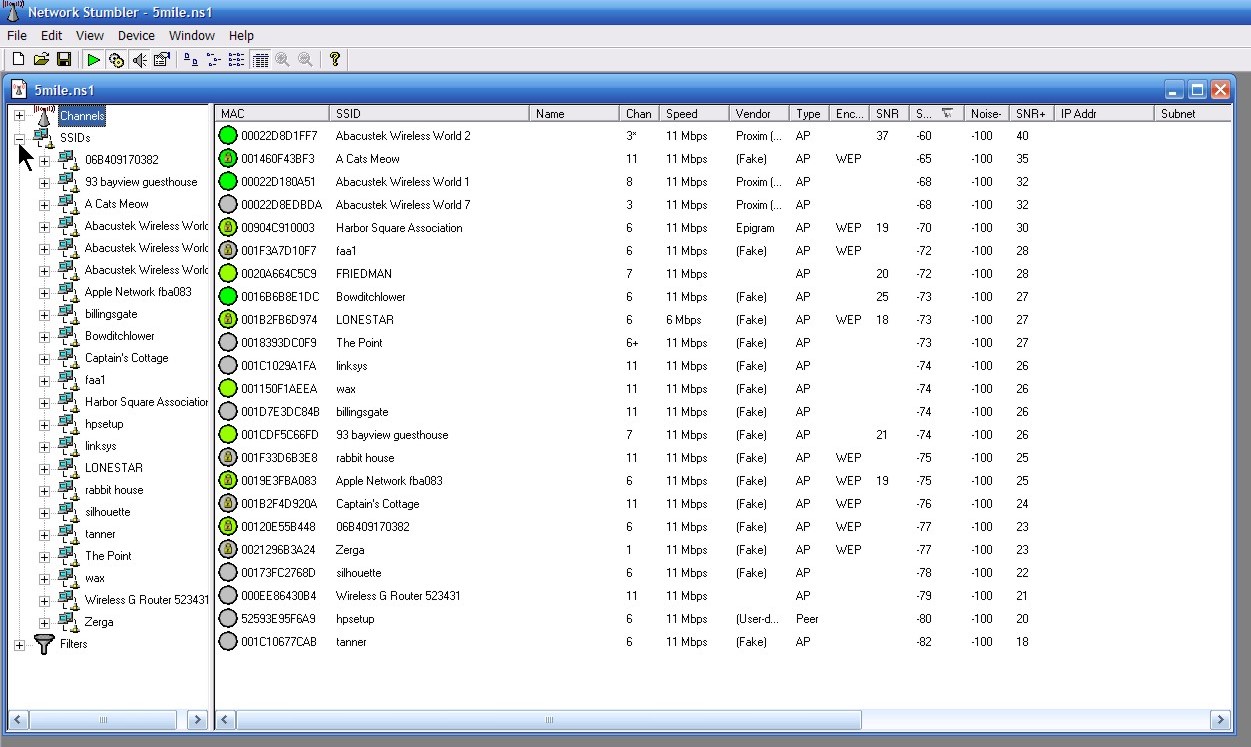Open the View menu

pos(89,35)
